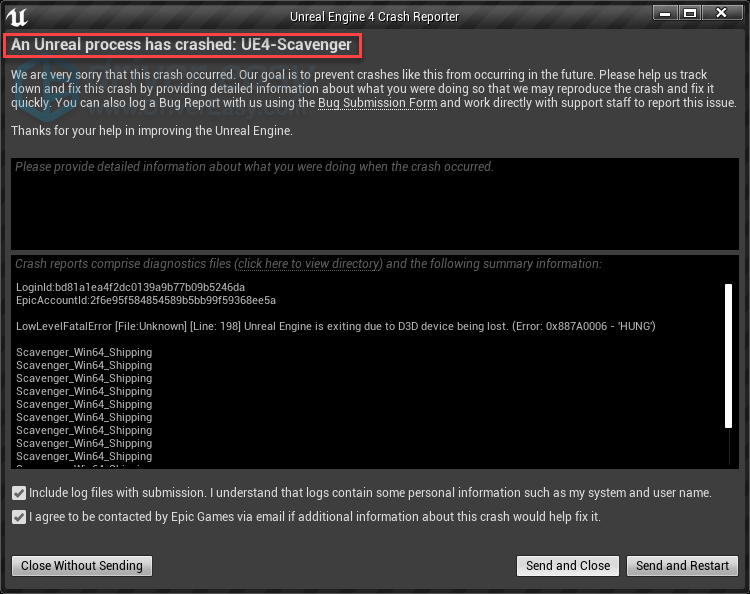Click the Send and Close button
Image resolution: width=750 pixels, height=594 pixels.
pos(568,566)
